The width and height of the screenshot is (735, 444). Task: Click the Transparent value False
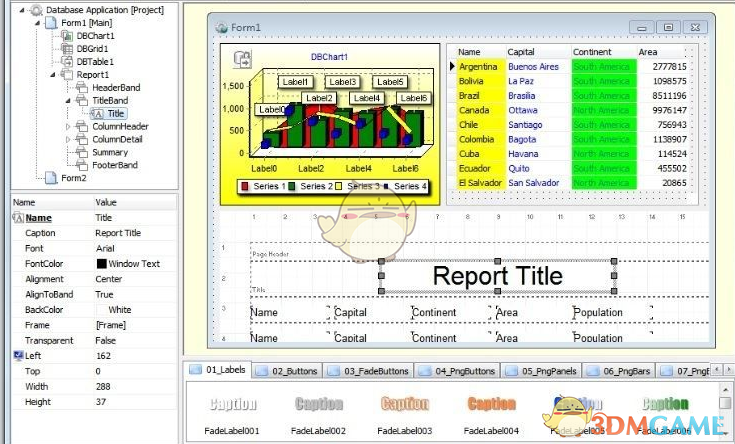coord(105,340)
